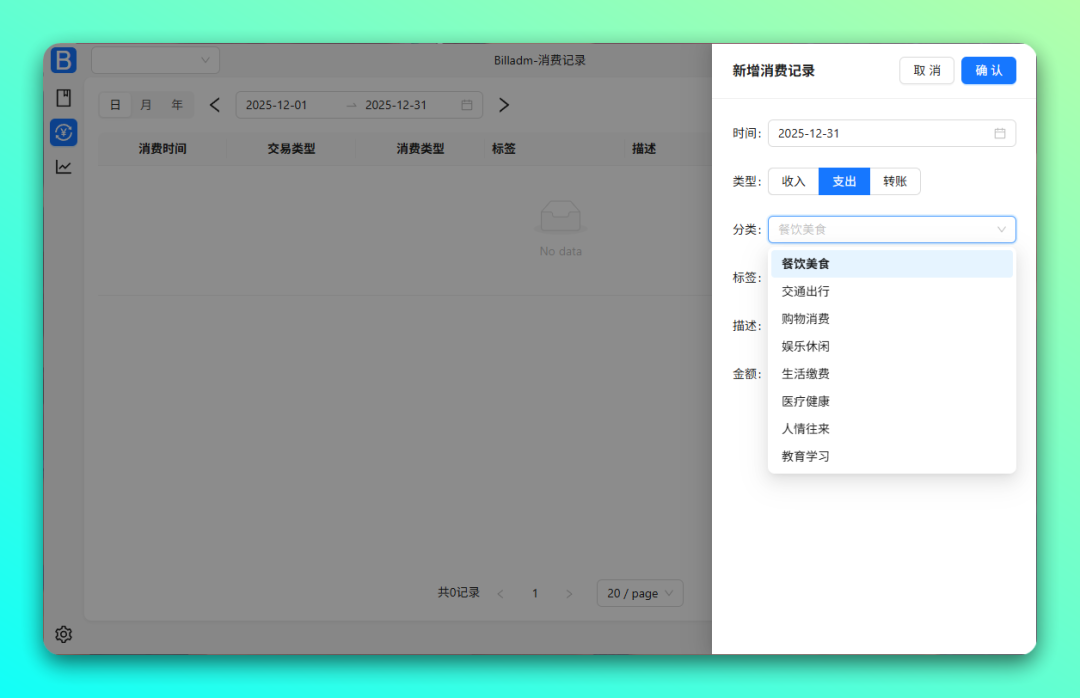Choose 医疗健康 from category list
The width and height of the screenshot is (1080, 698).
(806, 401)
